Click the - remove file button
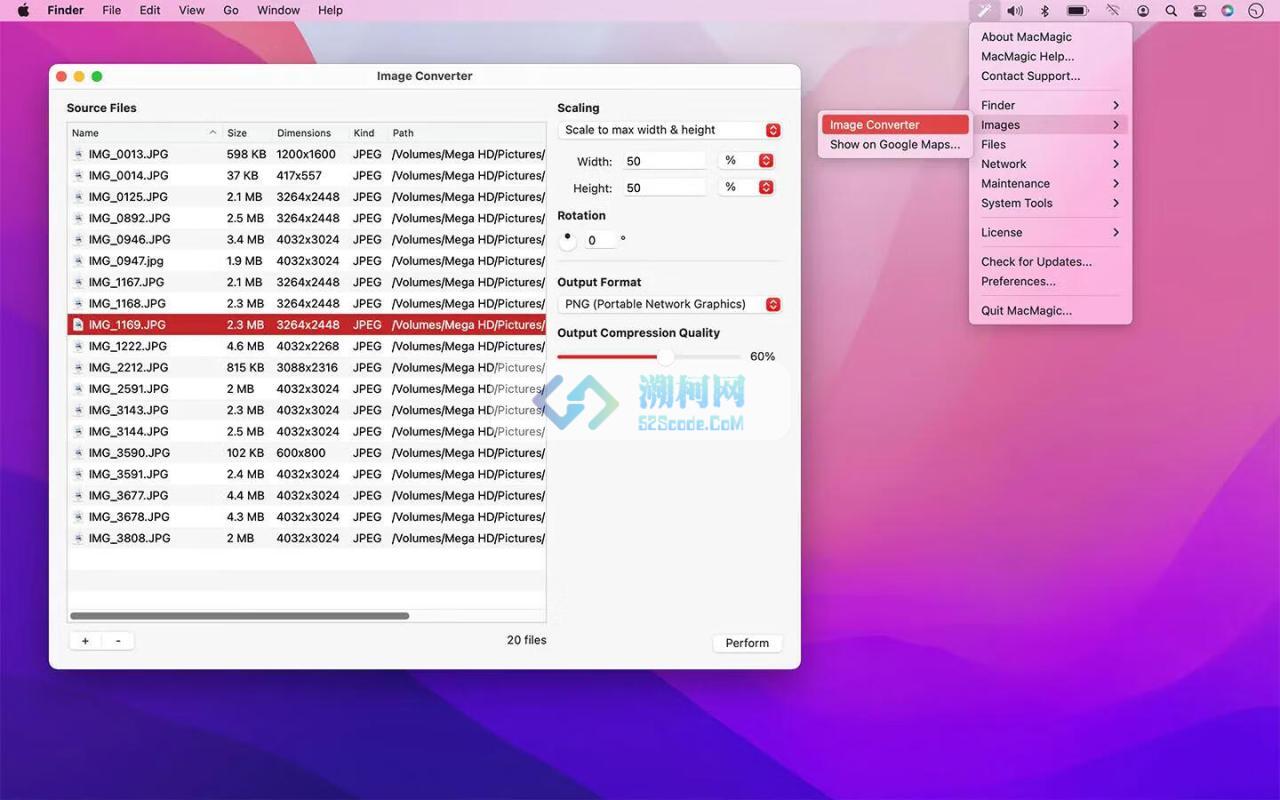The image size is (1280, 800). point(118,641)
